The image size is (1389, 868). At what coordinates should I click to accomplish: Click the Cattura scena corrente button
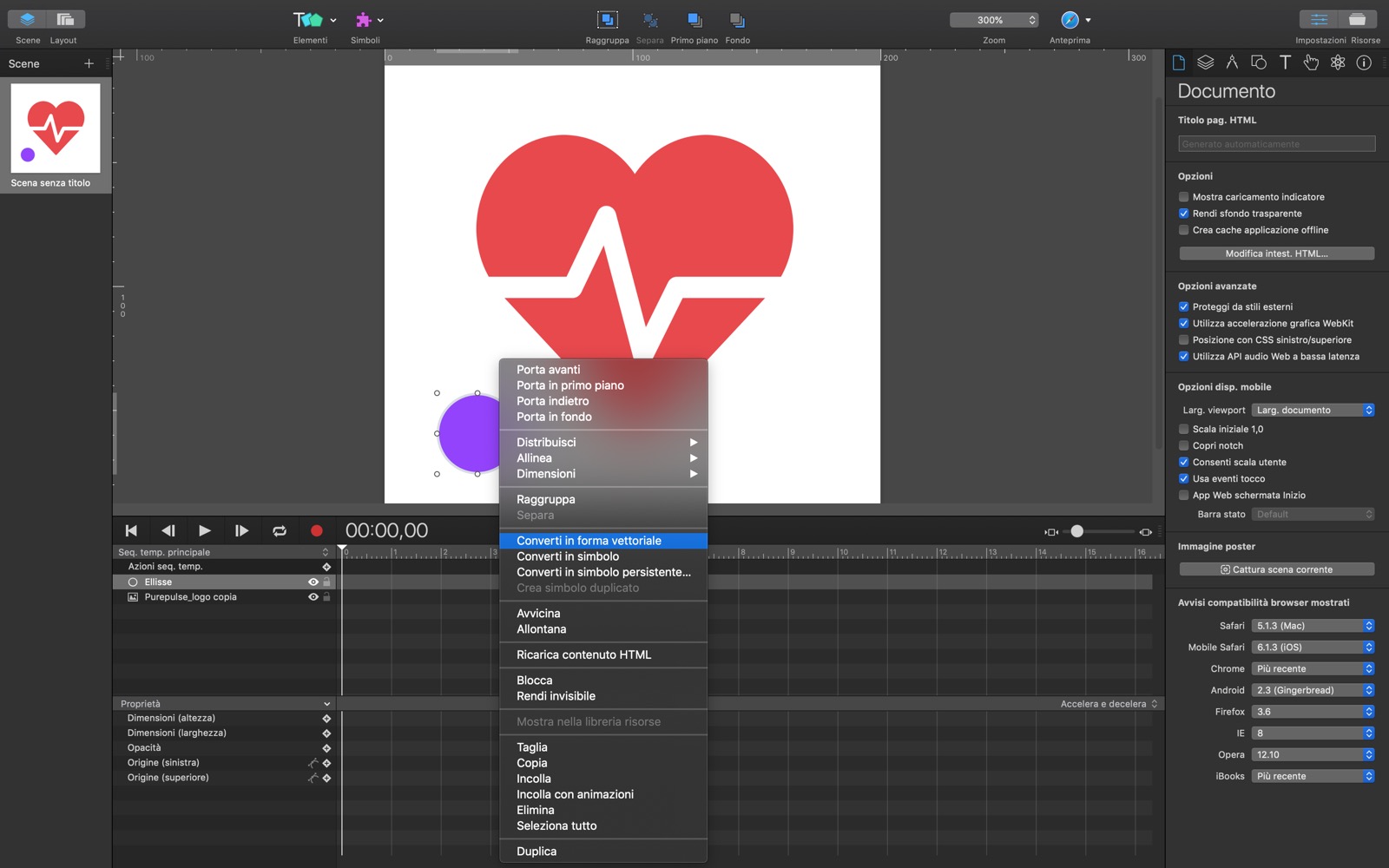1276,570
